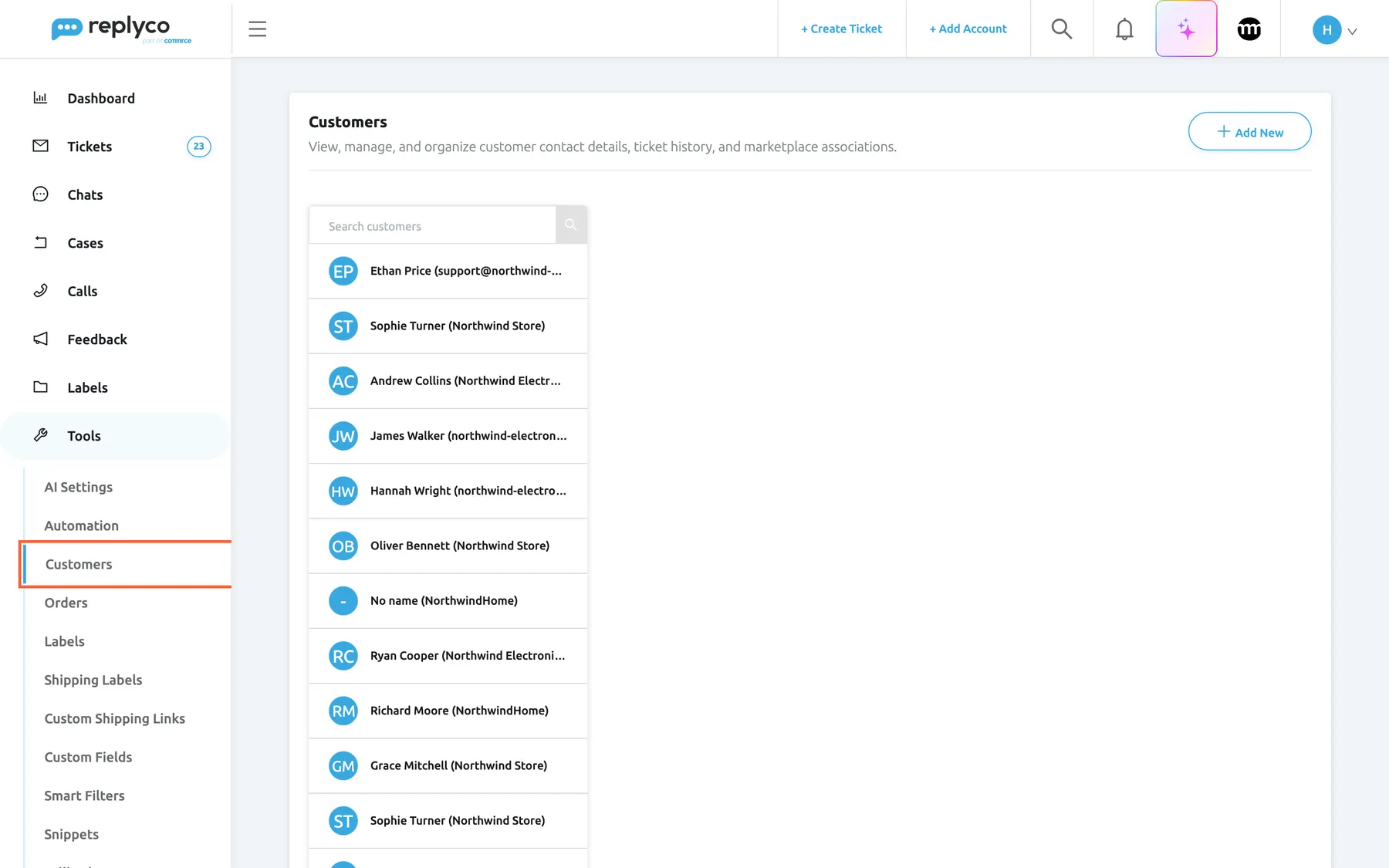Select customer Ryan Cooper

coord(448,656)
